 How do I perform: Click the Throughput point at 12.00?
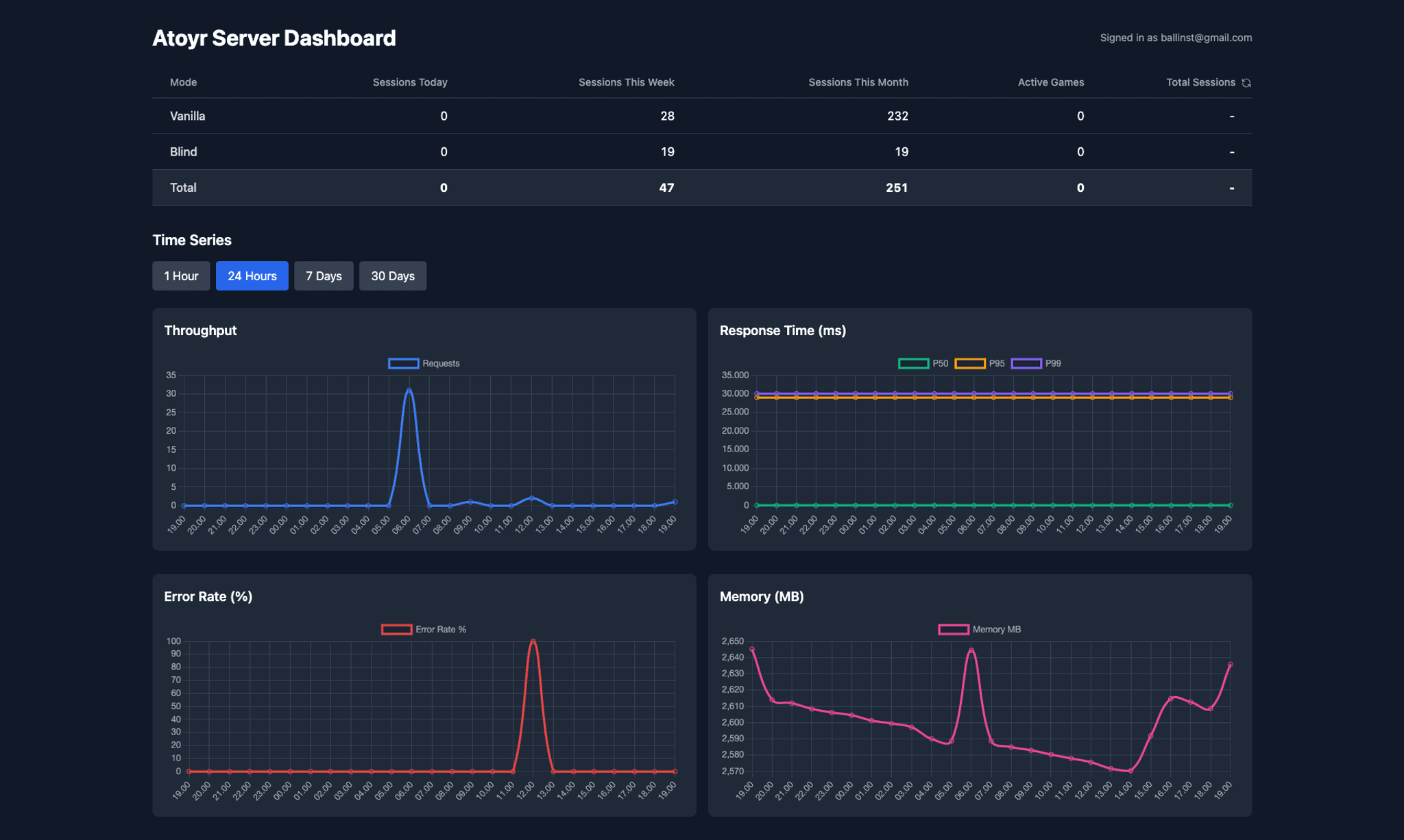coord(531,498)
